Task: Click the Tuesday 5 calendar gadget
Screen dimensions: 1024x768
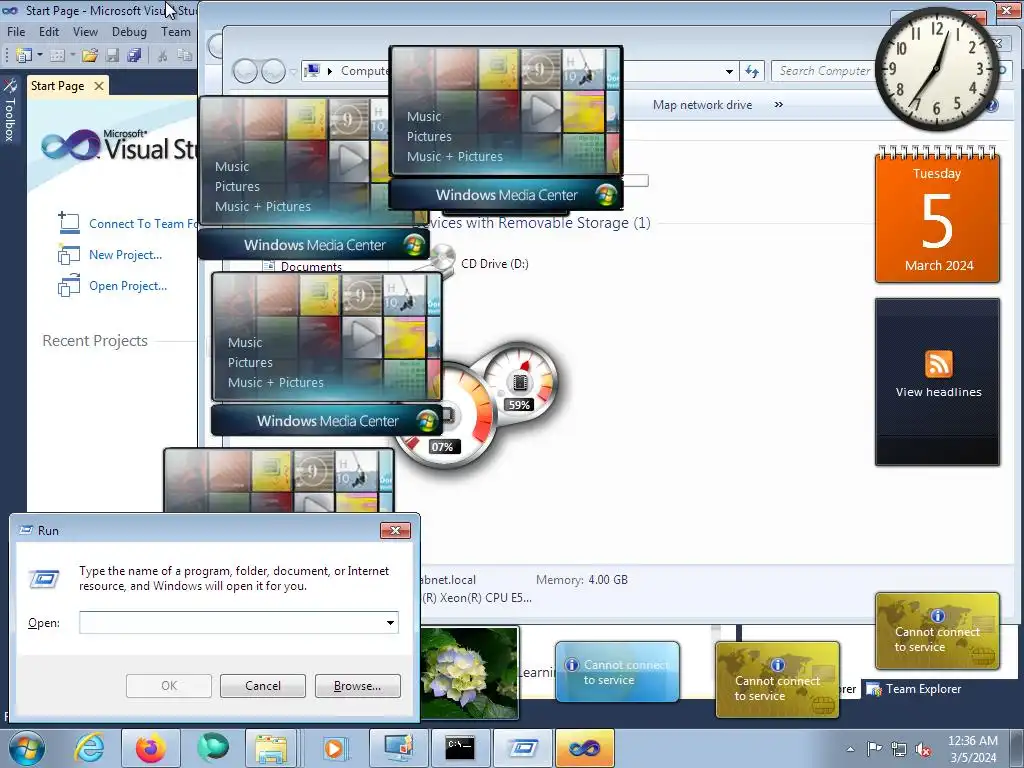Action: point(937,214)
